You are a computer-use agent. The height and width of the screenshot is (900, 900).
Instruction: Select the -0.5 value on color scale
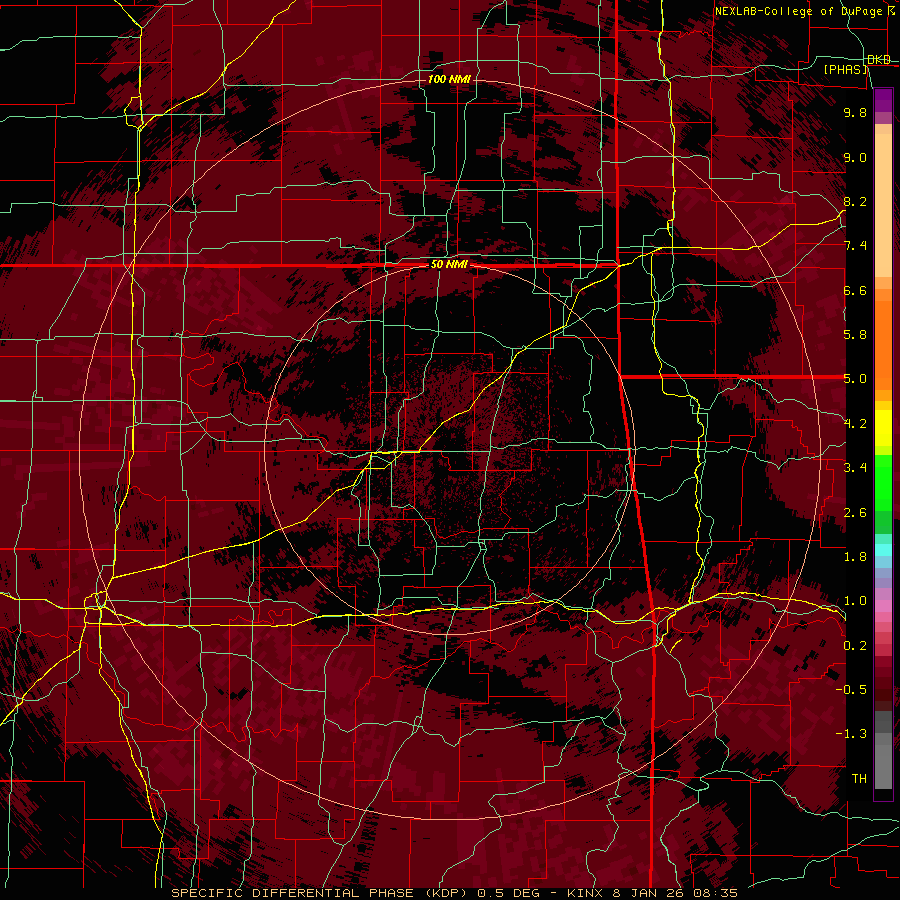(x=852, y=690)
